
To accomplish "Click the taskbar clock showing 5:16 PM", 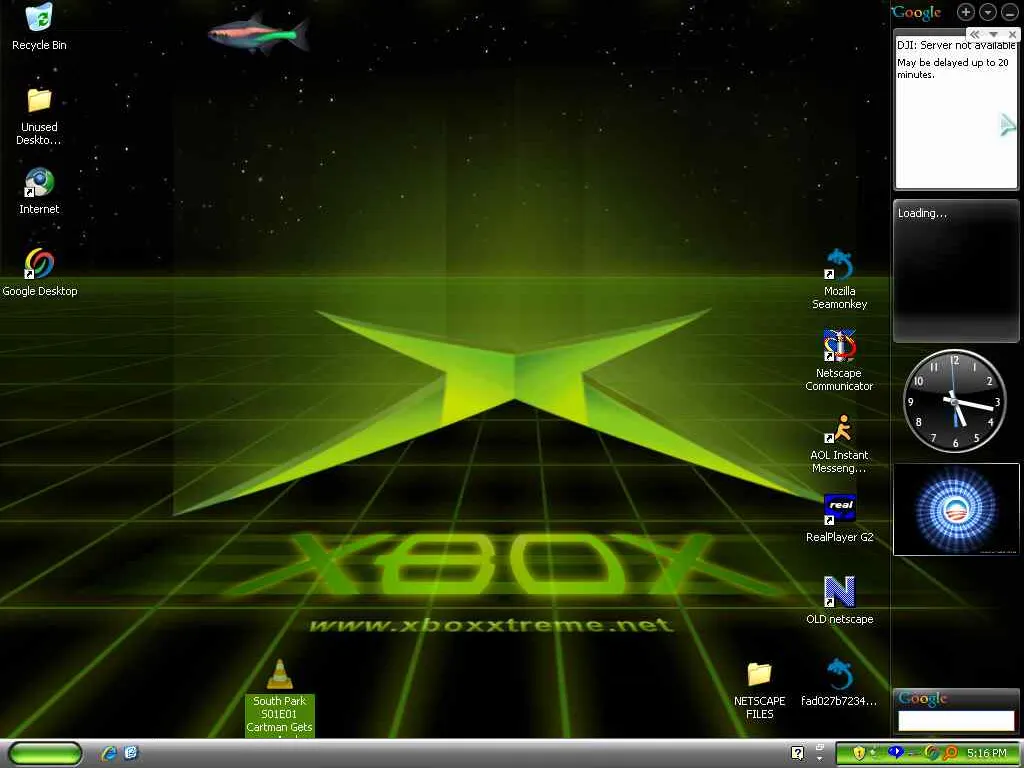I will tap(987, 753).
